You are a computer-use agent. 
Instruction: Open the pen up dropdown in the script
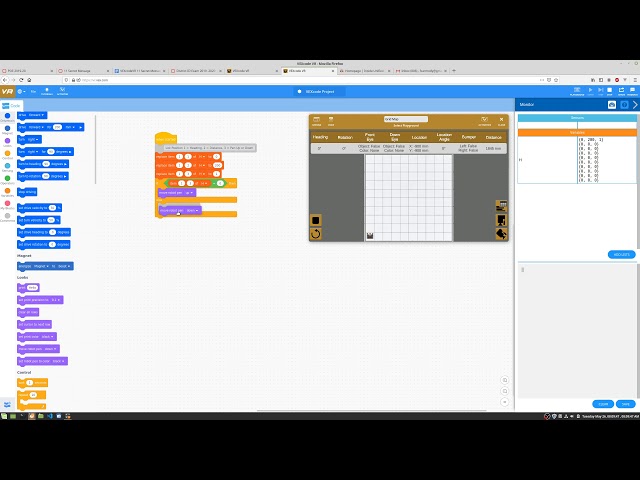pyautogui.click(x=189, y=193)
